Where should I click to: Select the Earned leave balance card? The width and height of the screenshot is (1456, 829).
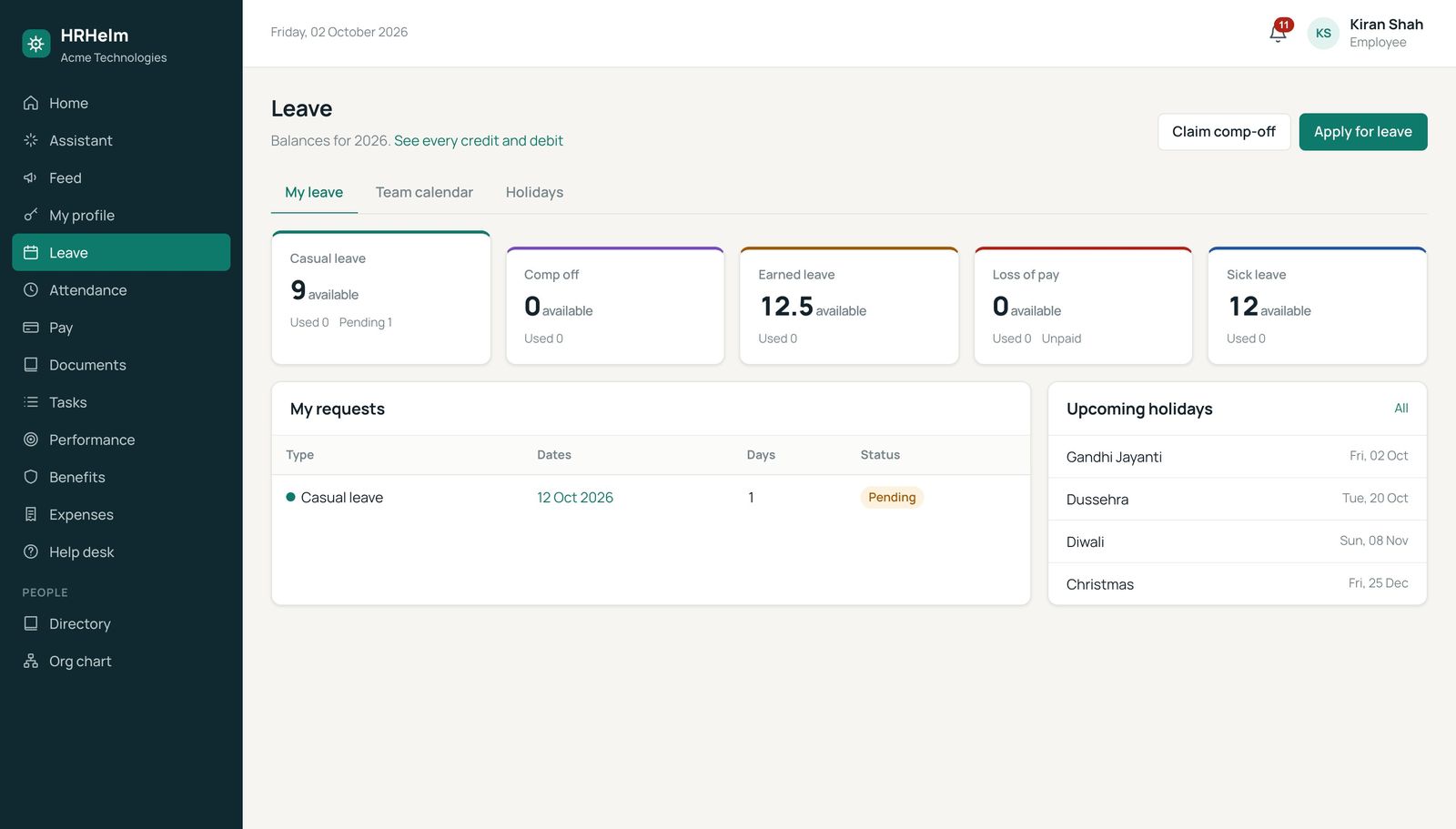[x=849, y=306]
